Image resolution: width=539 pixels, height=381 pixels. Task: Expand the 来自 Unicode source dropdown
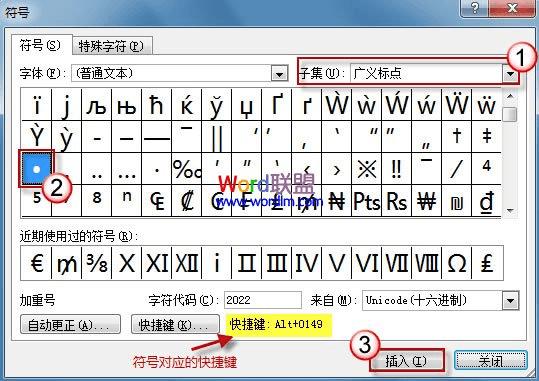pos(510,301)
